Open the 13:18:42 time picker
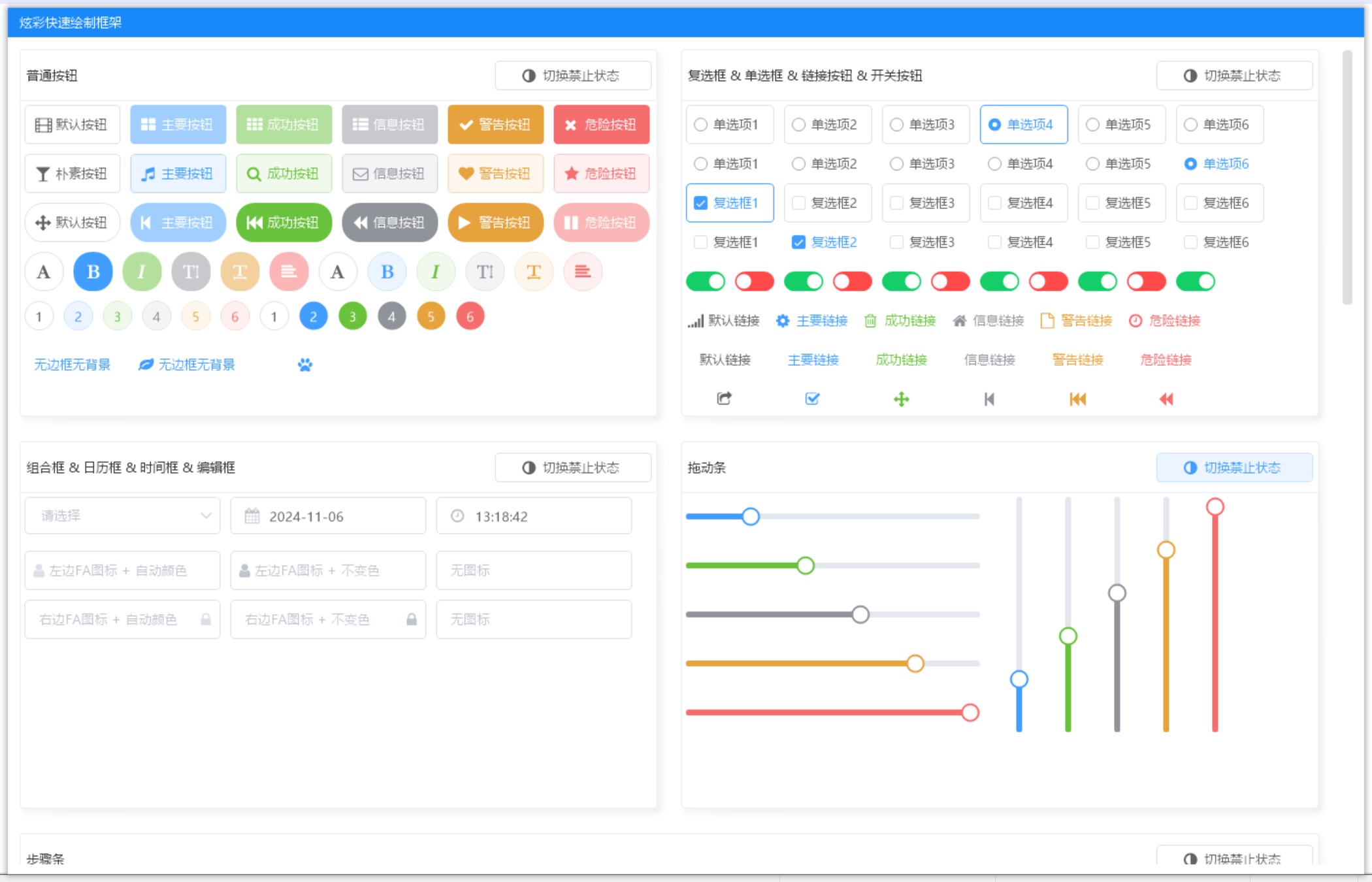 click(x=534, y=516)
